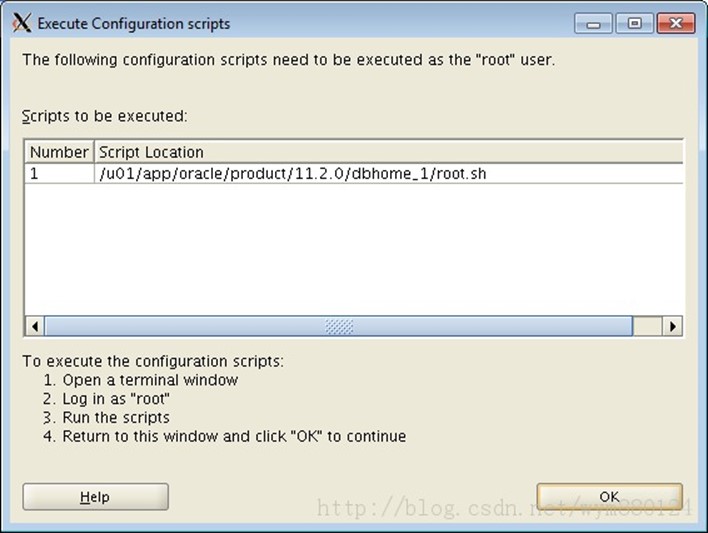Click 'Open a terminal window' instruction text
This screenshot has height=533, width=708.
(150, 380)
